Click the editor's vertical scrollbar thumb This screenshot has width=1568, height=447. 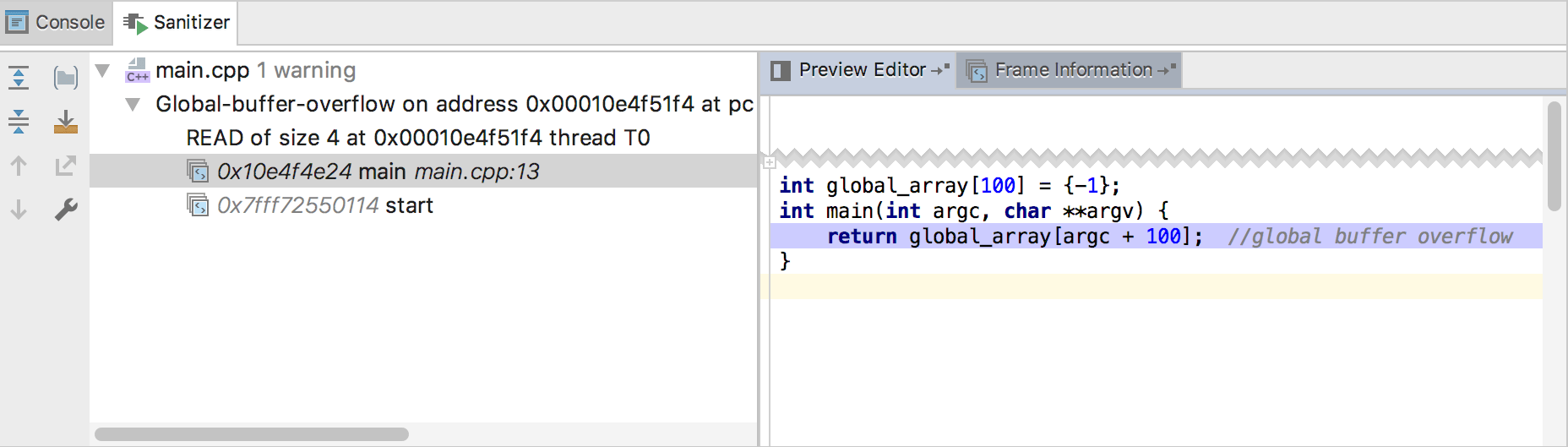point(1554,156)
